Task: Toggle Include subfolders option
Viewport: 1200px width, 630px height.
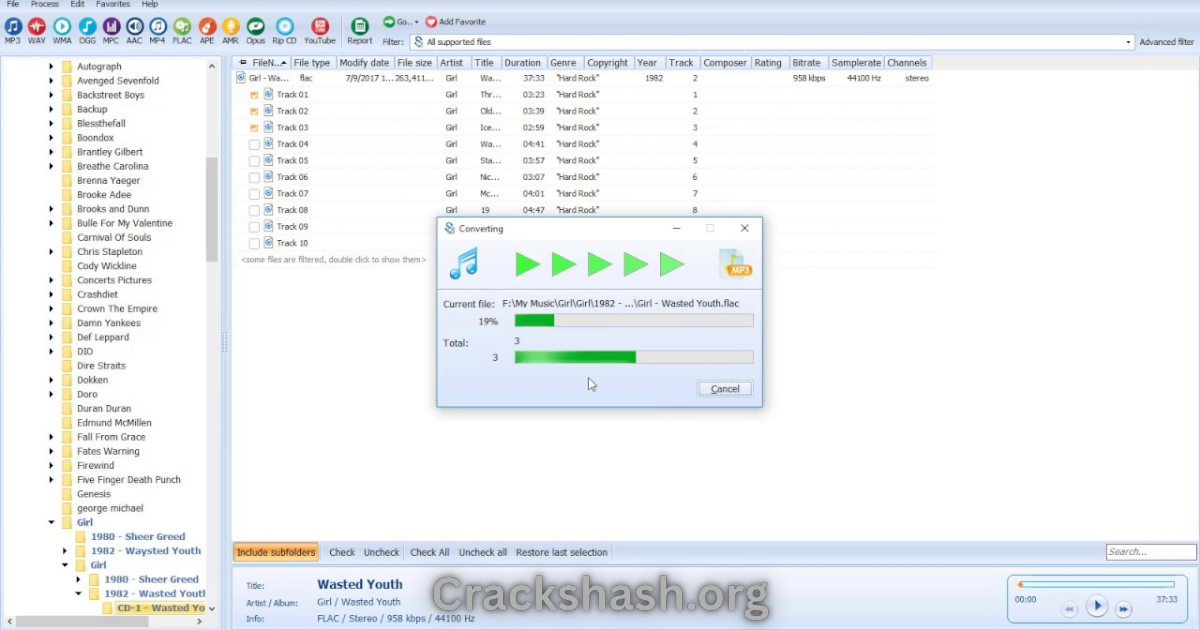Action: (276, 552)
